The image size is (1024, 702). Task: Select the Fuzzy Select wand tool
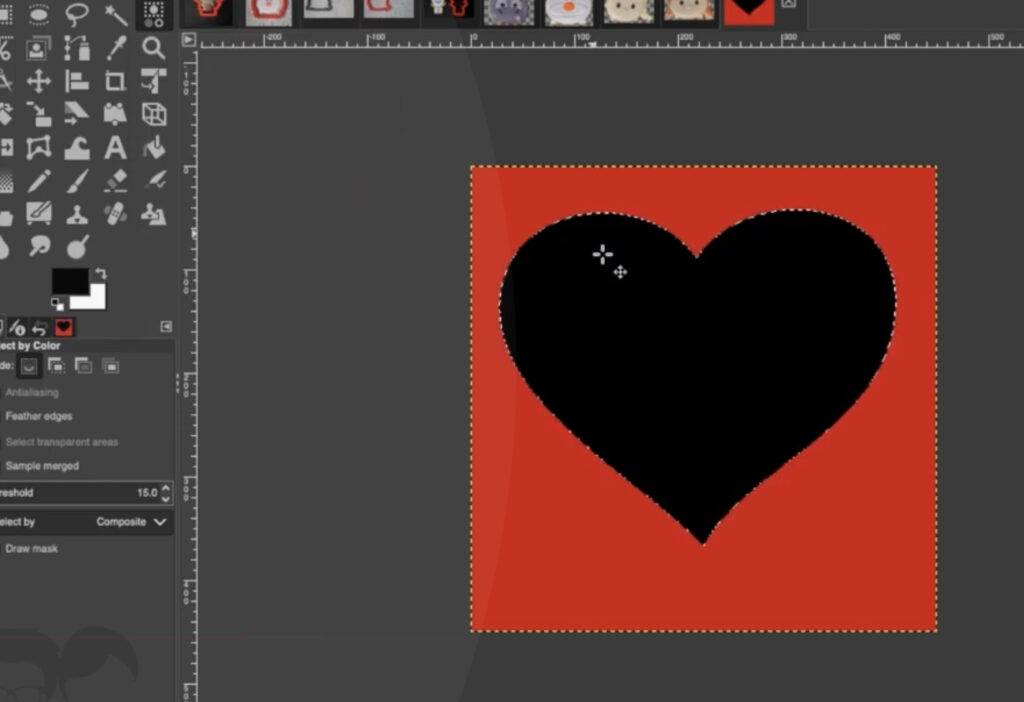tap(116, 14)
